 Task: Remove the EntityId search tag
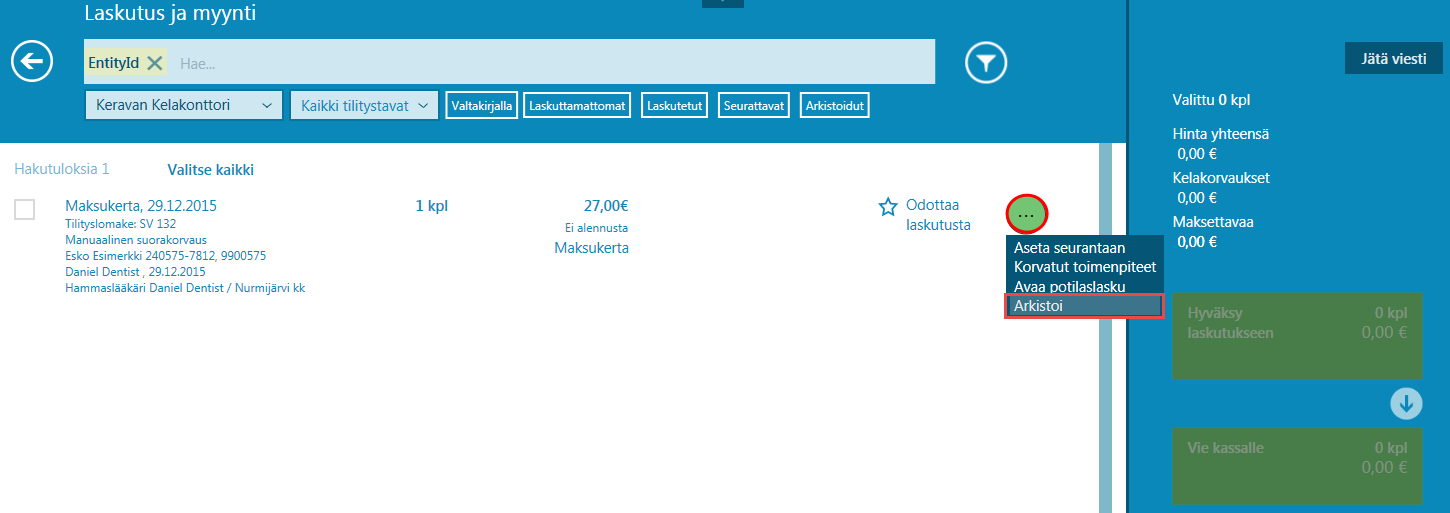(x=155, y=63)
